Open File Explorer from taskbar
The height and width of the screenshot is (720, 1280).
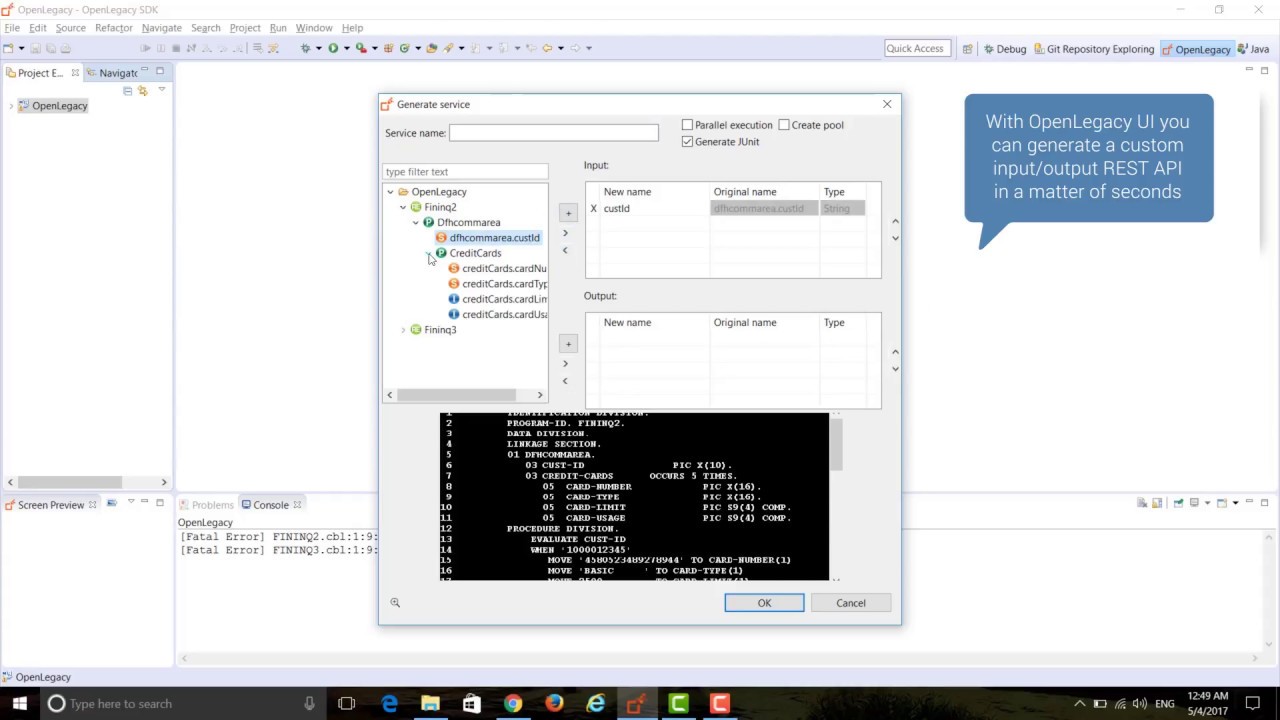[x=430, y=704]
